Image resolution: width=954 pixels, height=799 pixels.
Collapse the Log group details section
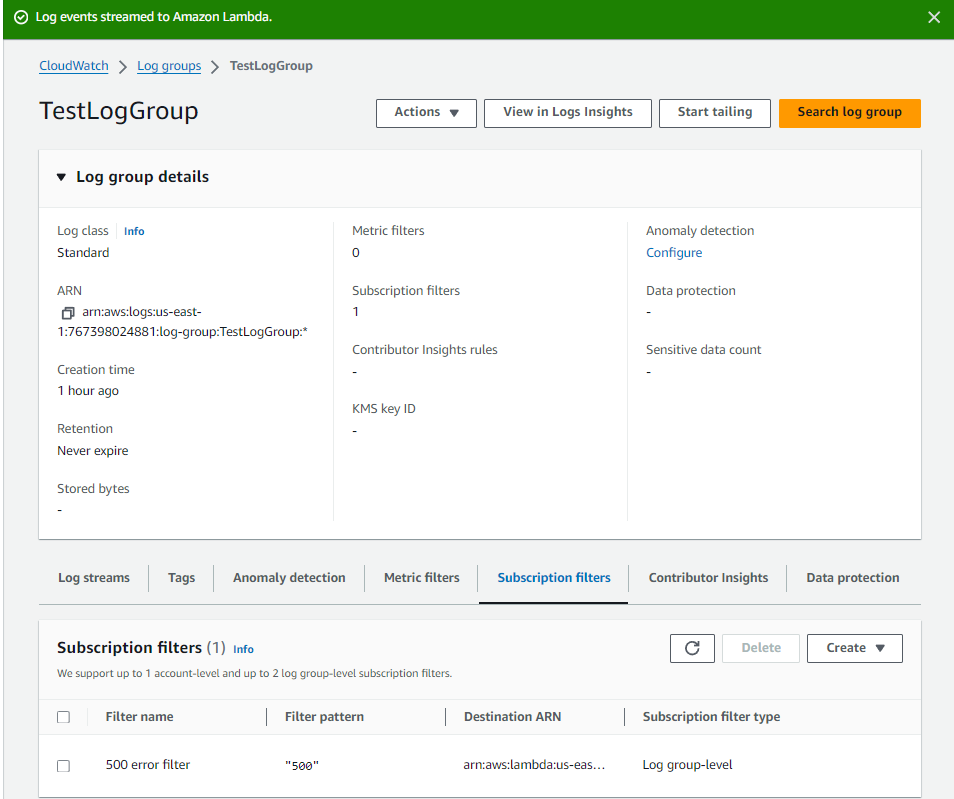tap(62, 177)
